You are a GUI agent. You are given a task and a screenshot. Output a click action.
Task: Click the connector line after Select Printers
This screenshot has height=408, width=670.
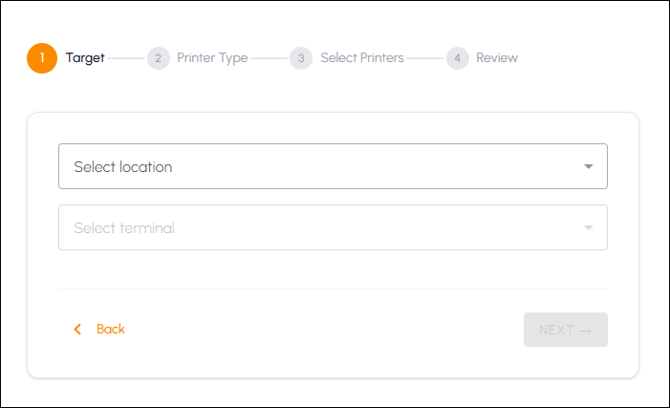425,58
